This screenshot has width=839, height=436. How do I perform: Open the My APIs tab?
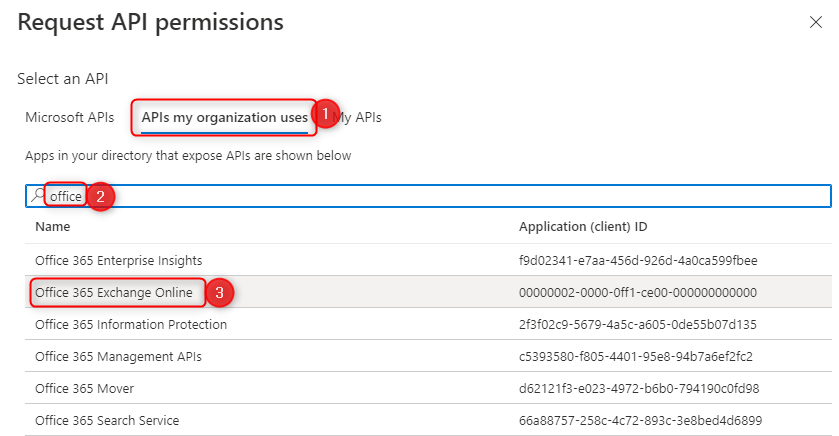(361, 117)
